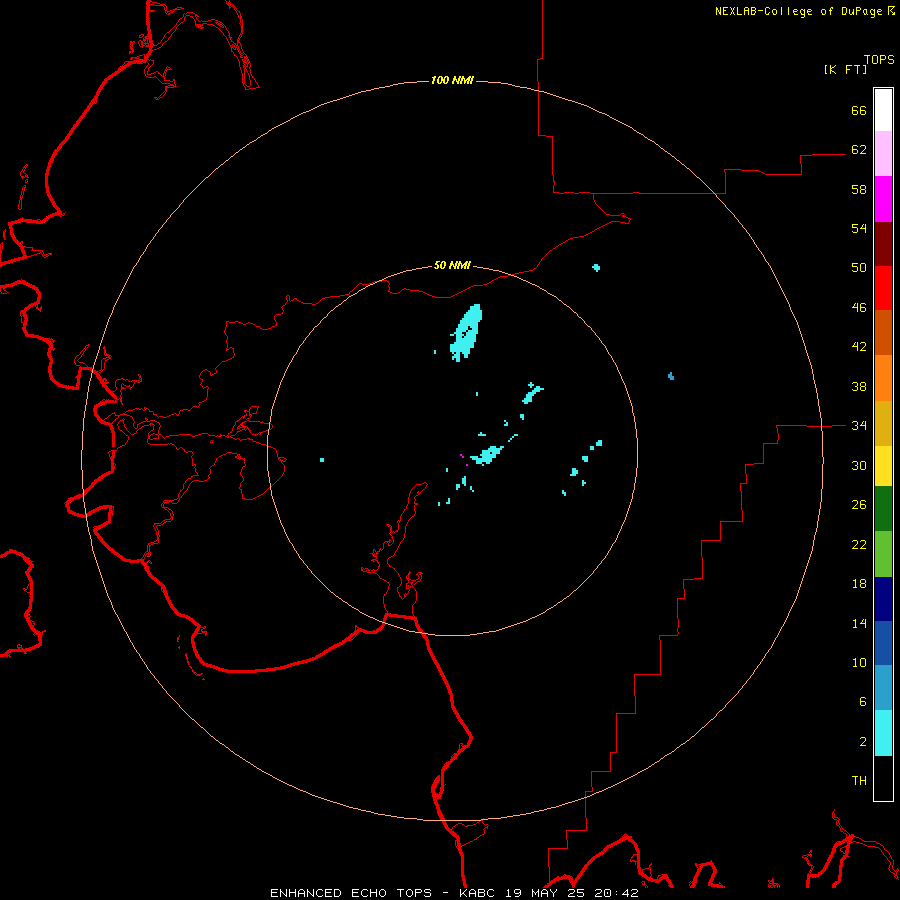The height and width of the screenshot is (900, 900).
Task: Click the 18 value on the legend
Action: [859, 584]
